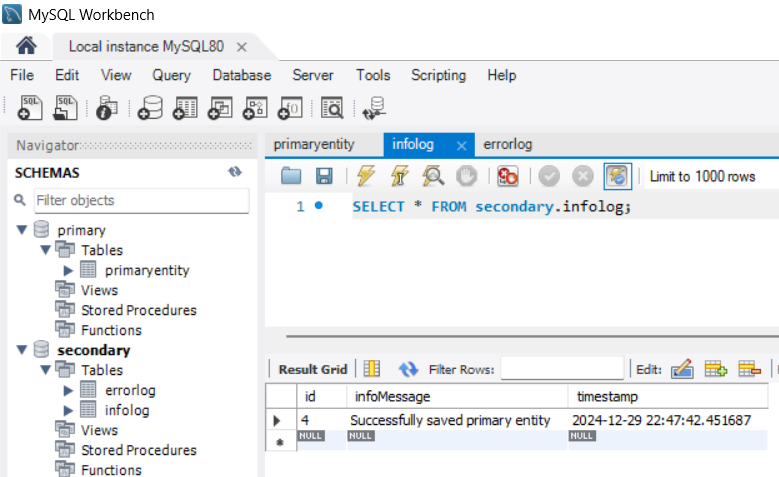Click Result Grid label button

click(313, 369)
